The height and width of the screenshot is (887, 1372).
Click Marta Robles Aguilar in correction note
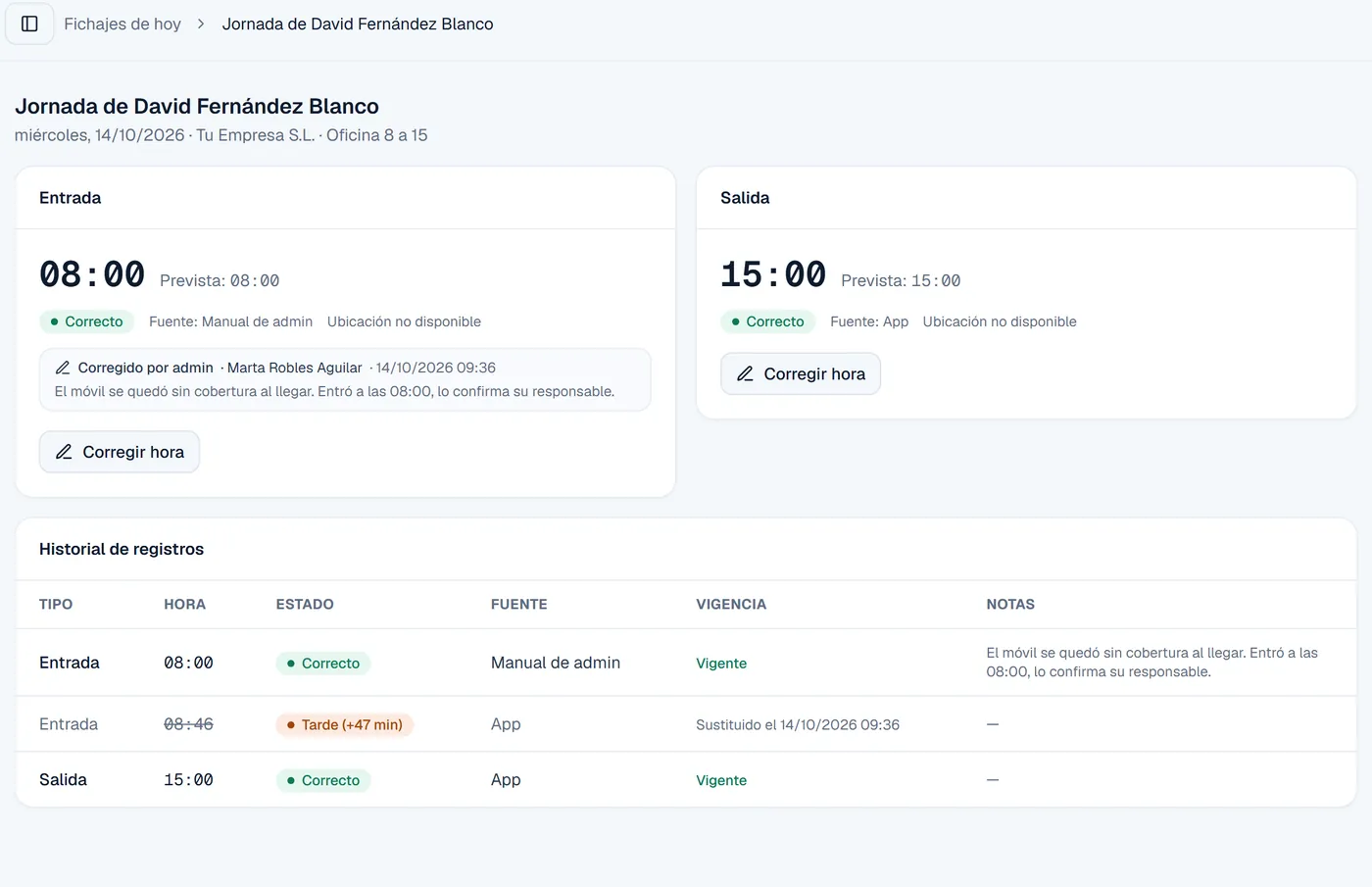pyautogui.click(x=295, y=368)
